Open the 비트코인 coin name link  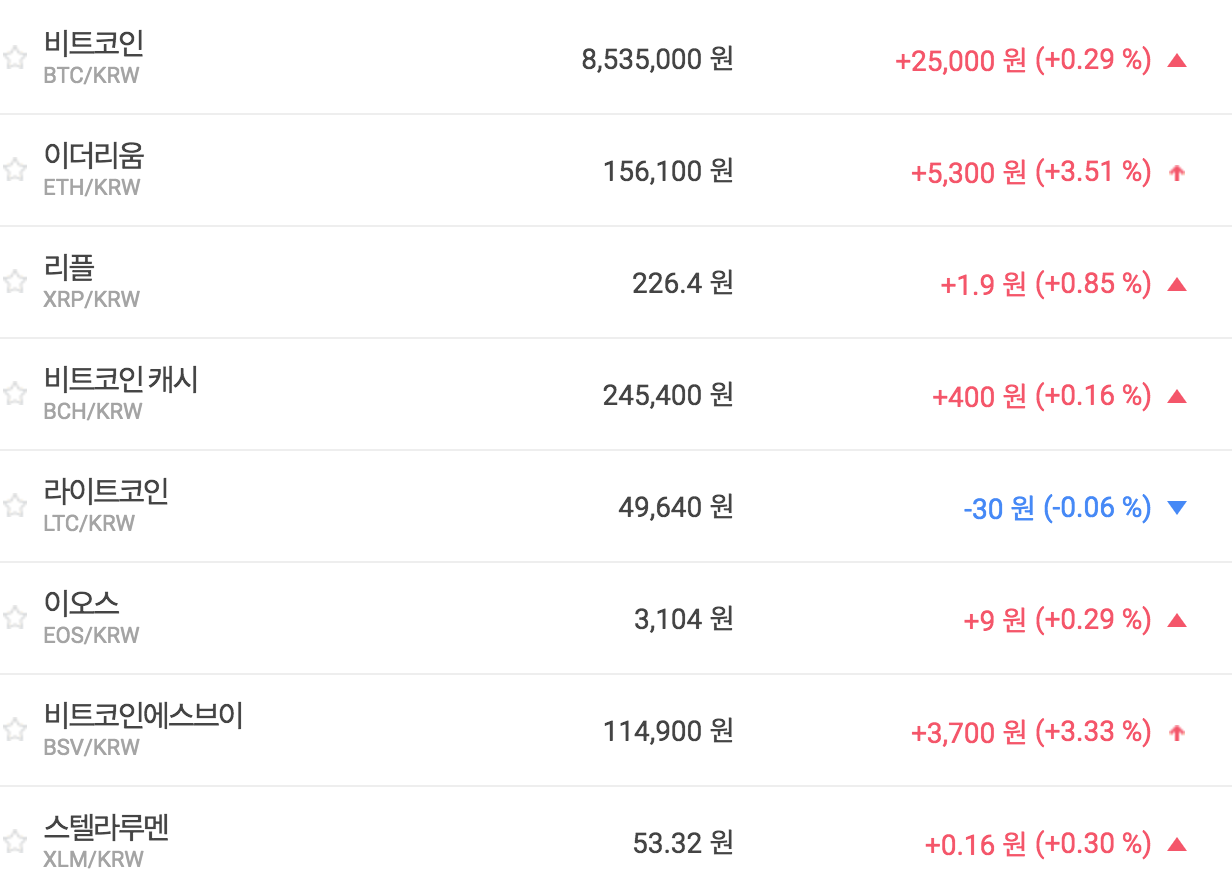tap(94, 44)
